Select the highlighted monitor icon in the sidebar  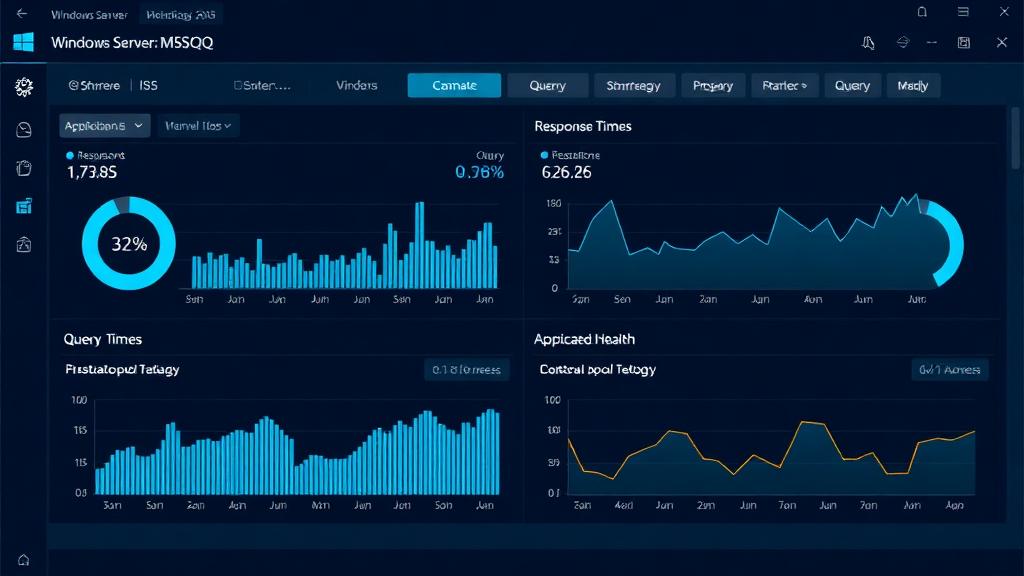[x=23, y=206]
